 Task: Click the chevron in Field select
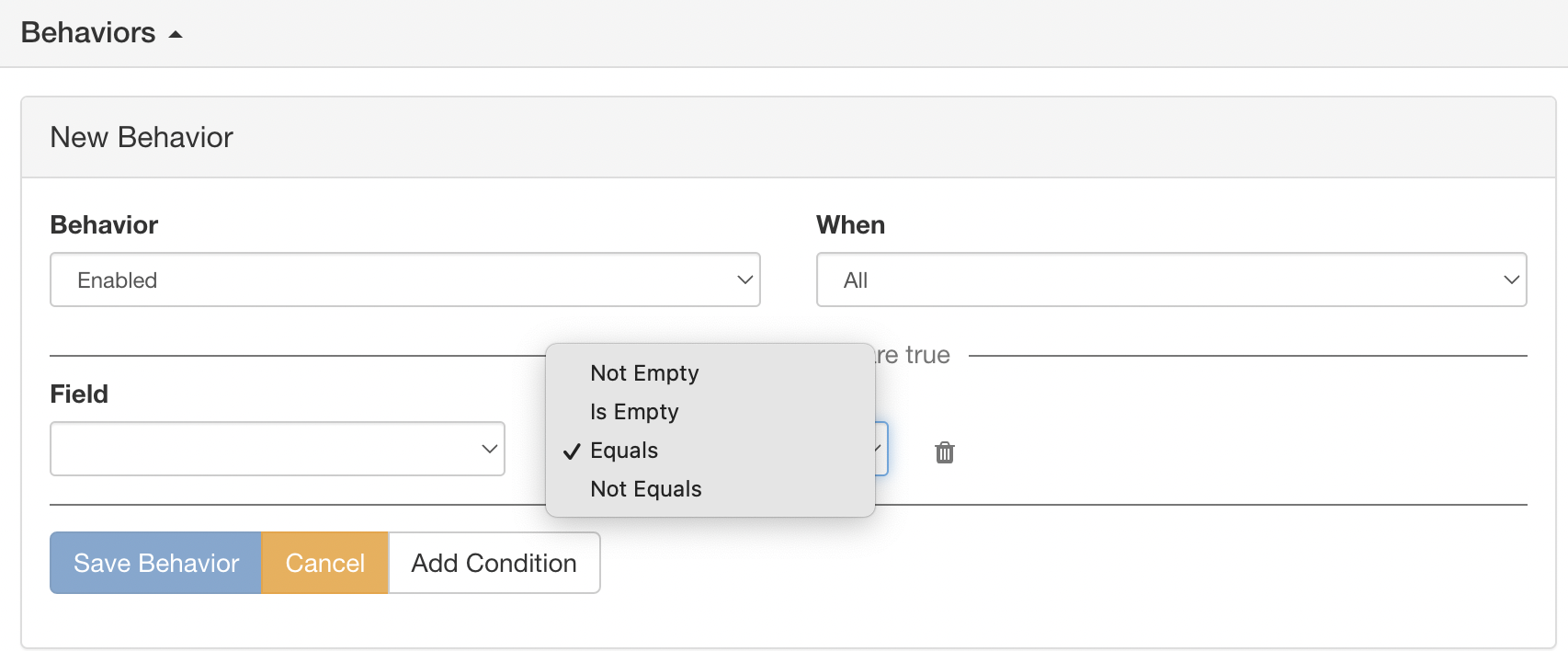489,449
